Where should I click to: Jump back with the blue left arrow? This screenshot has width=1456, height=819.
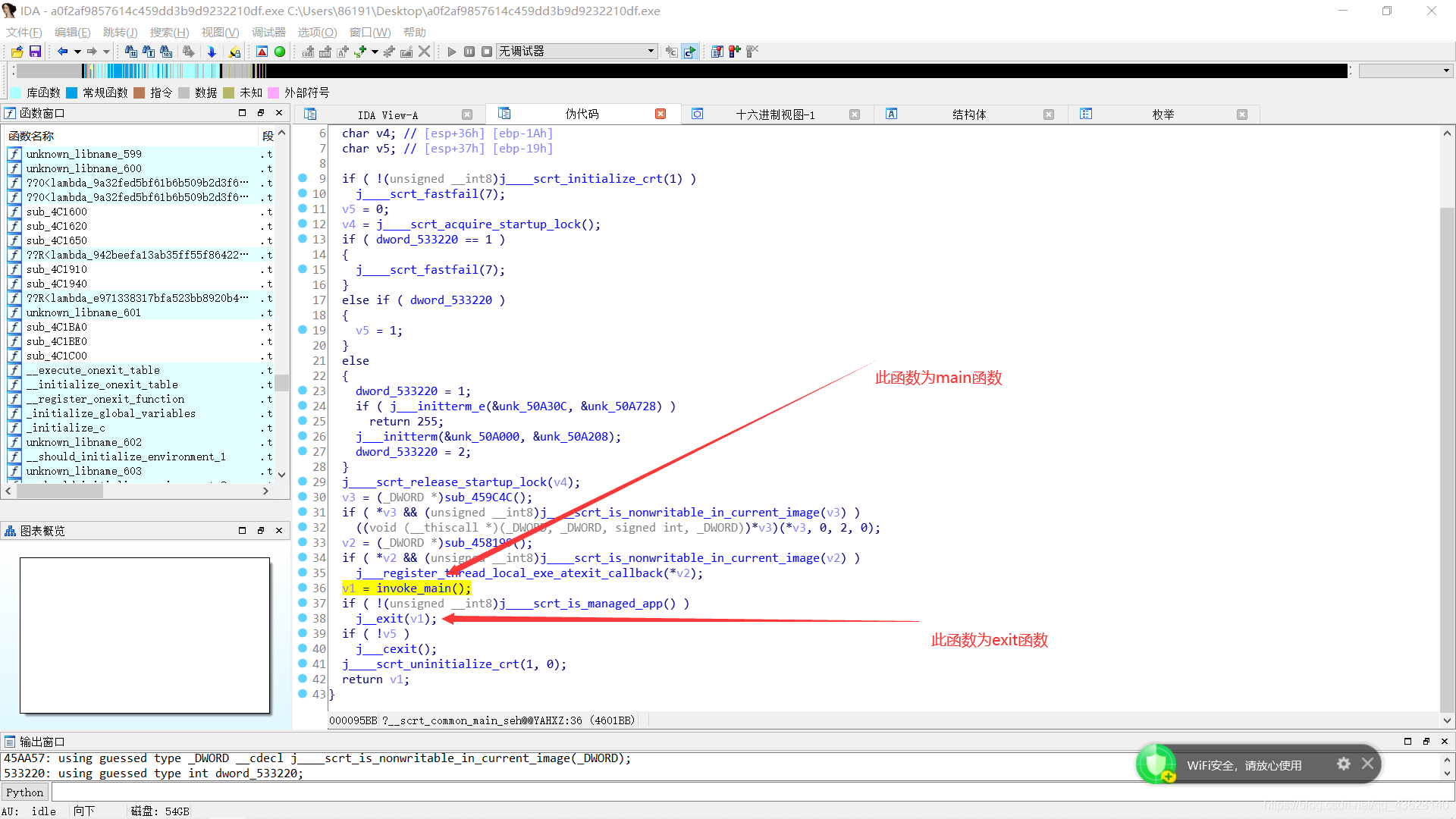click(62, 52)
